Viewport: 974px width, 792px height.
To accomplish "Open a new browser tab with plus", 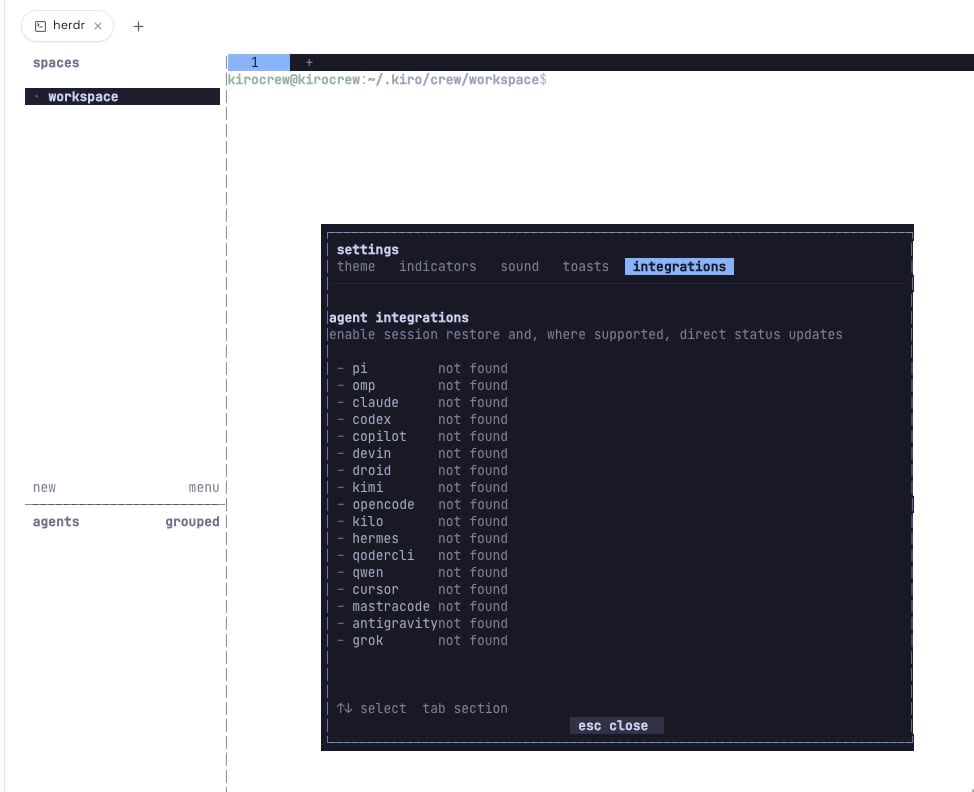I will (x=138, y=26).
